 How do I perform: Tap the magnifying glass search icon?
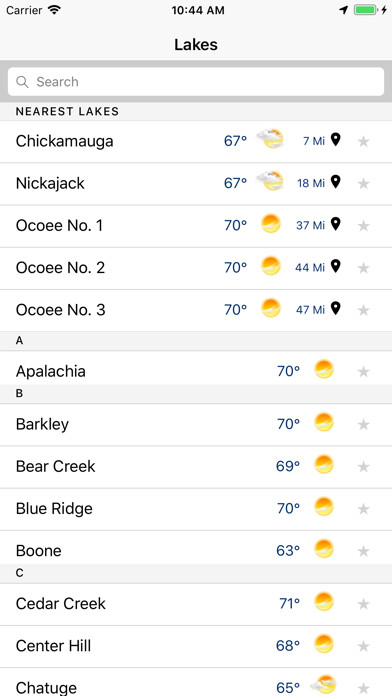point(22,82)
